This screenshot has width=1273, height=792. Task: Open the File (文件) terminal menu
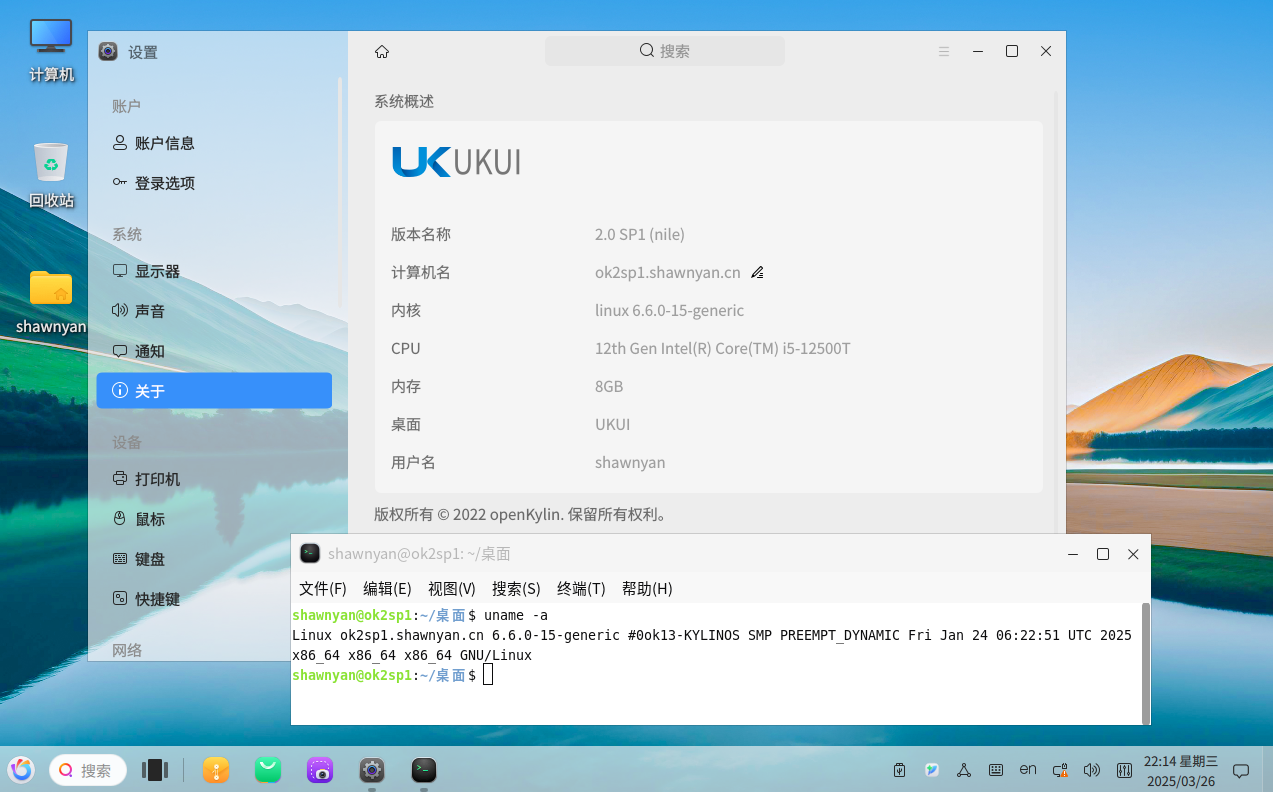(322, 589)
